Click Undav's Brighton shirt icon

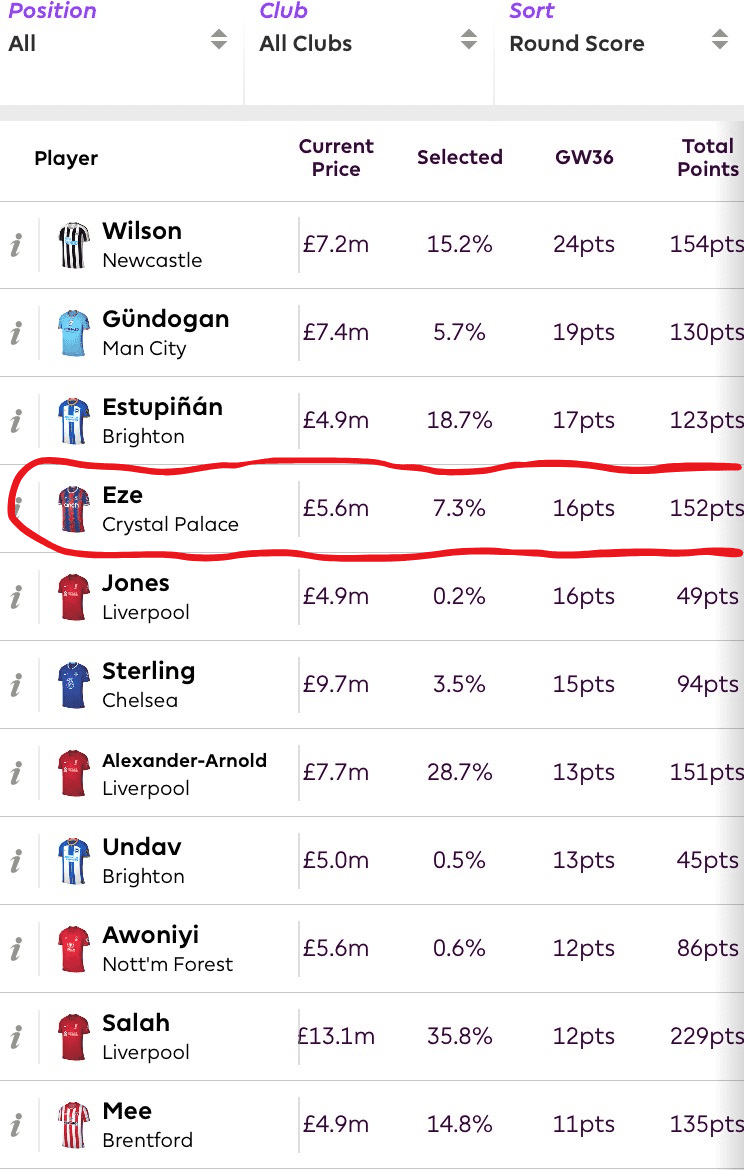coord(74,860)
